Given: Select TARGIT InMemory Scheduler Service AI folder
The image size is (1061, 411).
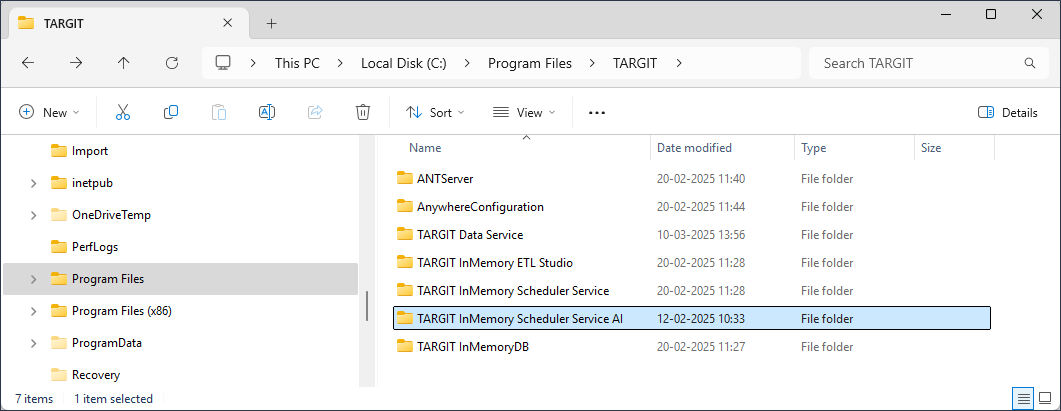Looking at the screenshot, I should click(x=692, y=318).
